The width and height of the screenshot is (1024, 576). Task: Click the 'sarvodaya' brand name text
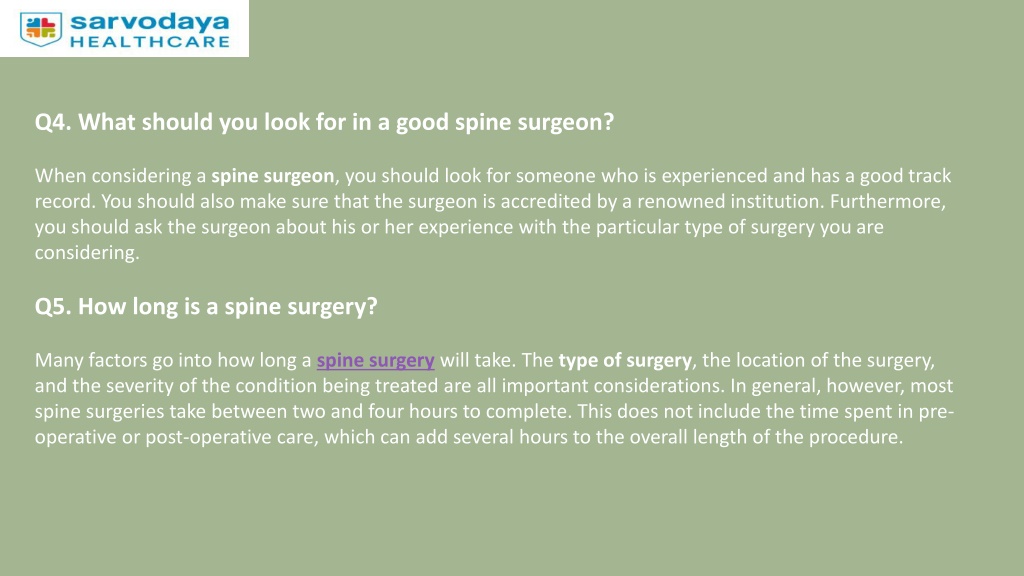(x=150, y=21)
